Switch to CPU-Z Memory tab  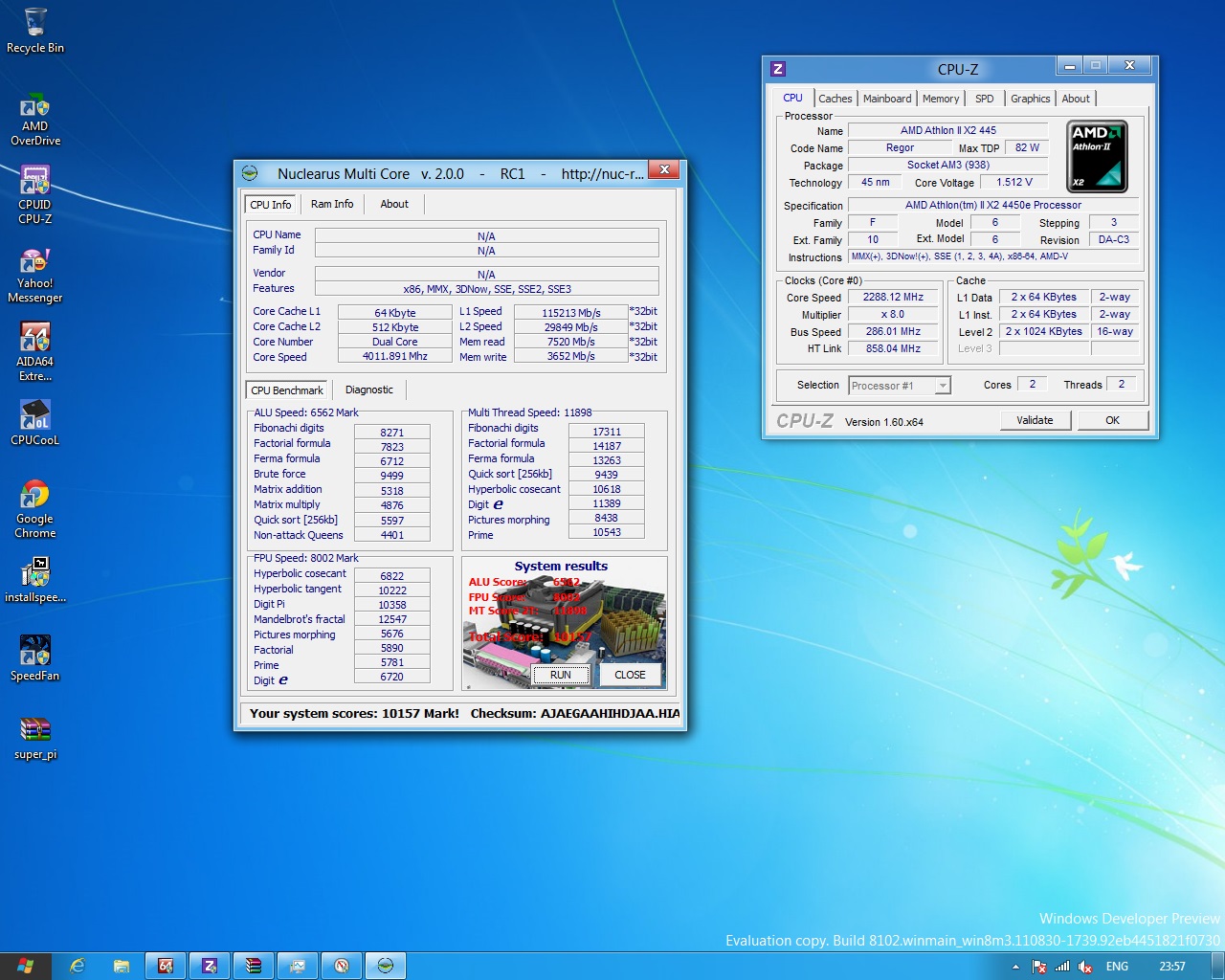tap(941, 99)
